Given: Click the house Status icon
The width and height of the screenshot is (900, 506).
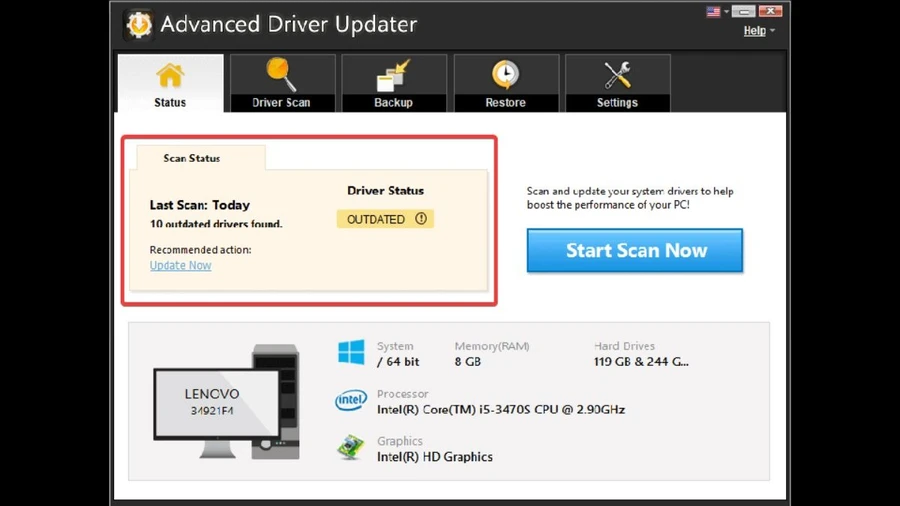Looking at the screenshot, I should [170, 76].
